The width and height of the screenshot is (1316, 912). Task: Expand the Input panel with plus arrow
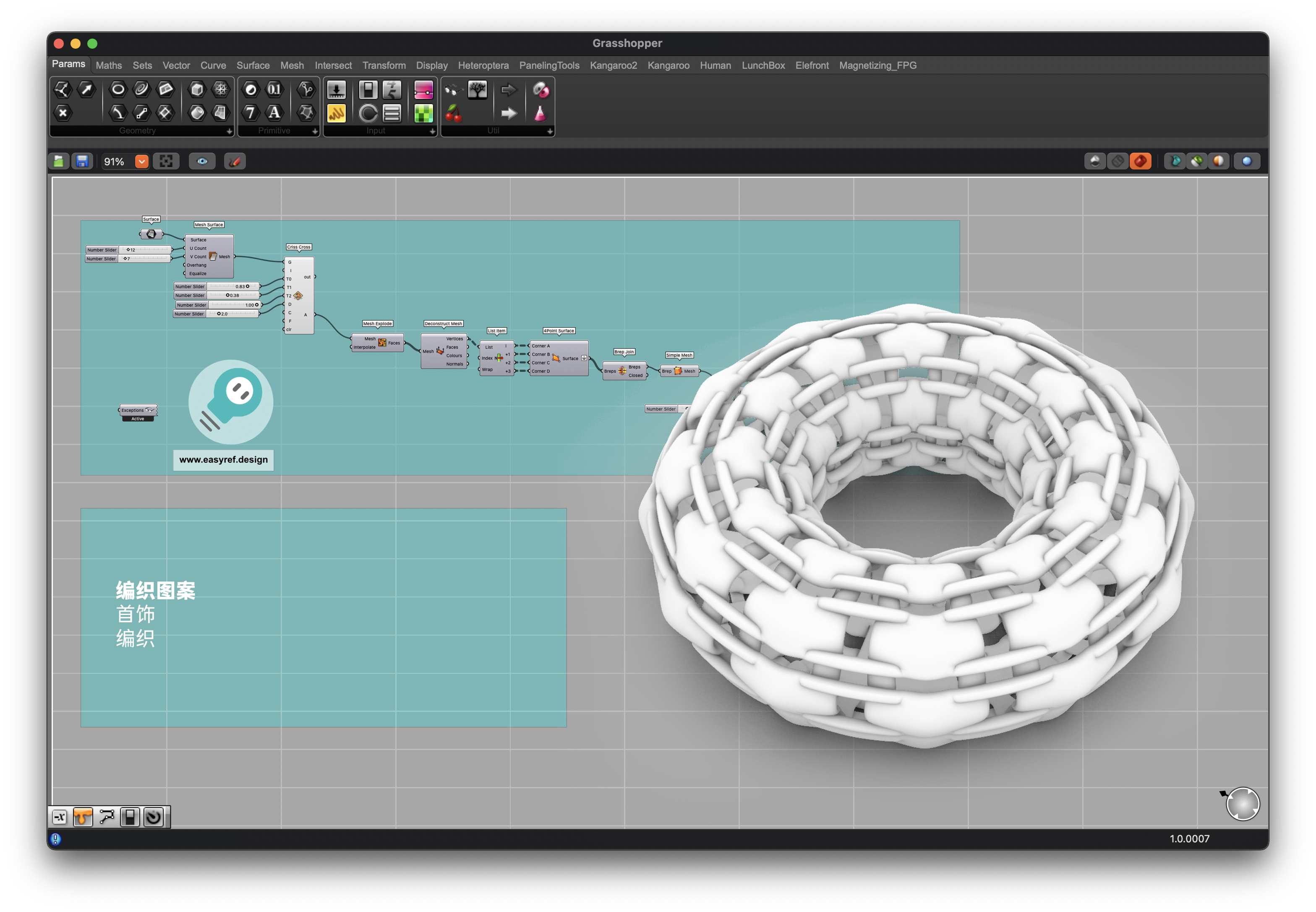coord(432,131)
